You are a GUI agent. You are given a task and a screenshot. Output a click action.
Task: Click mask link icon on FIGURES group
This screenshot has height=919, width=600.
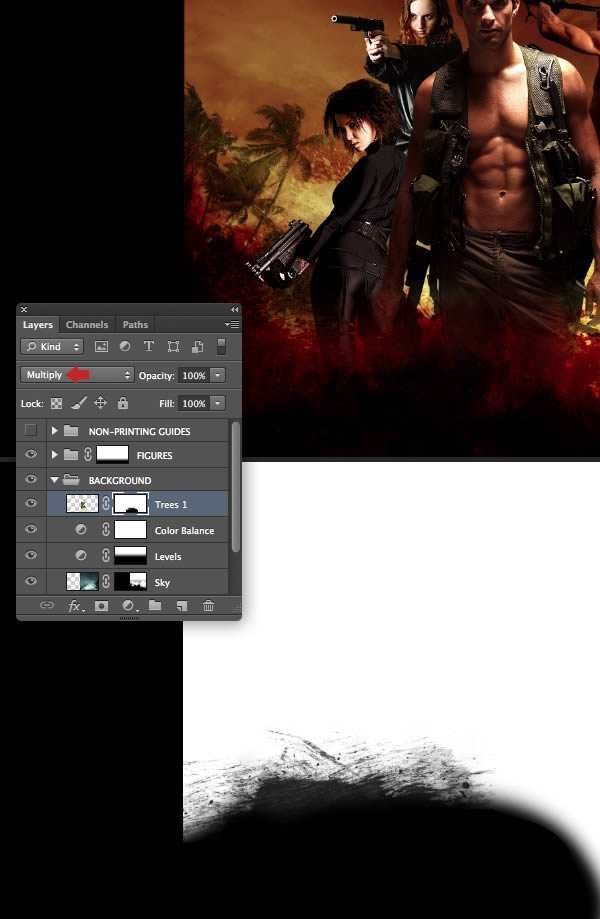[x=88, y=455]
